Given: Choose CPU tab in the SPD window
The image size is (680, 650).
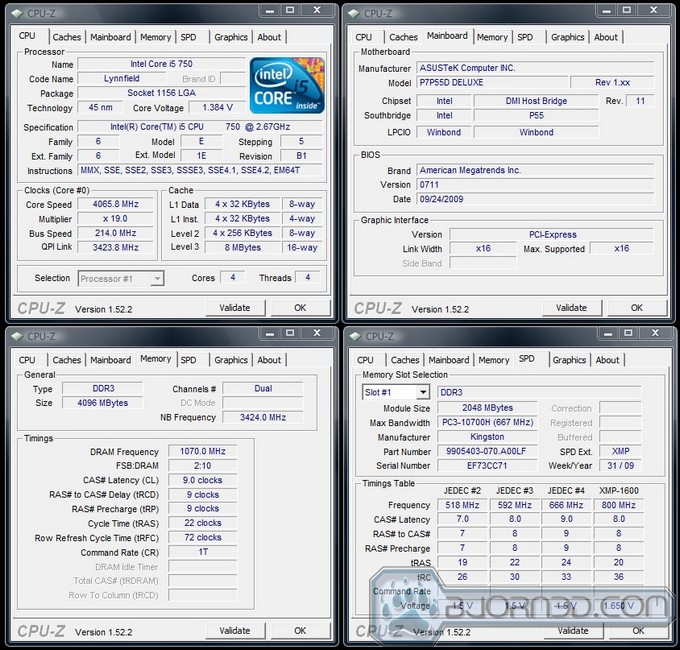Looking at the screenshot, I should 365,360.
